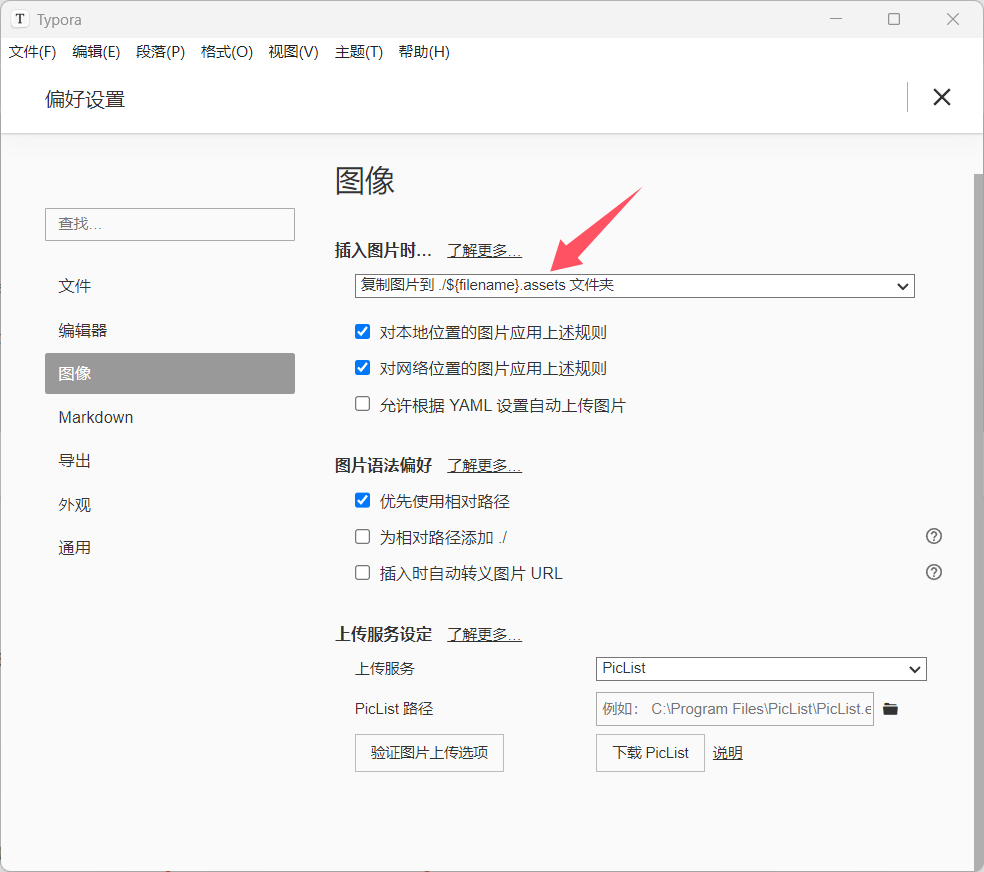Select 图像 settings category
This screenshot has height=872, width=984.
[169, 373]
